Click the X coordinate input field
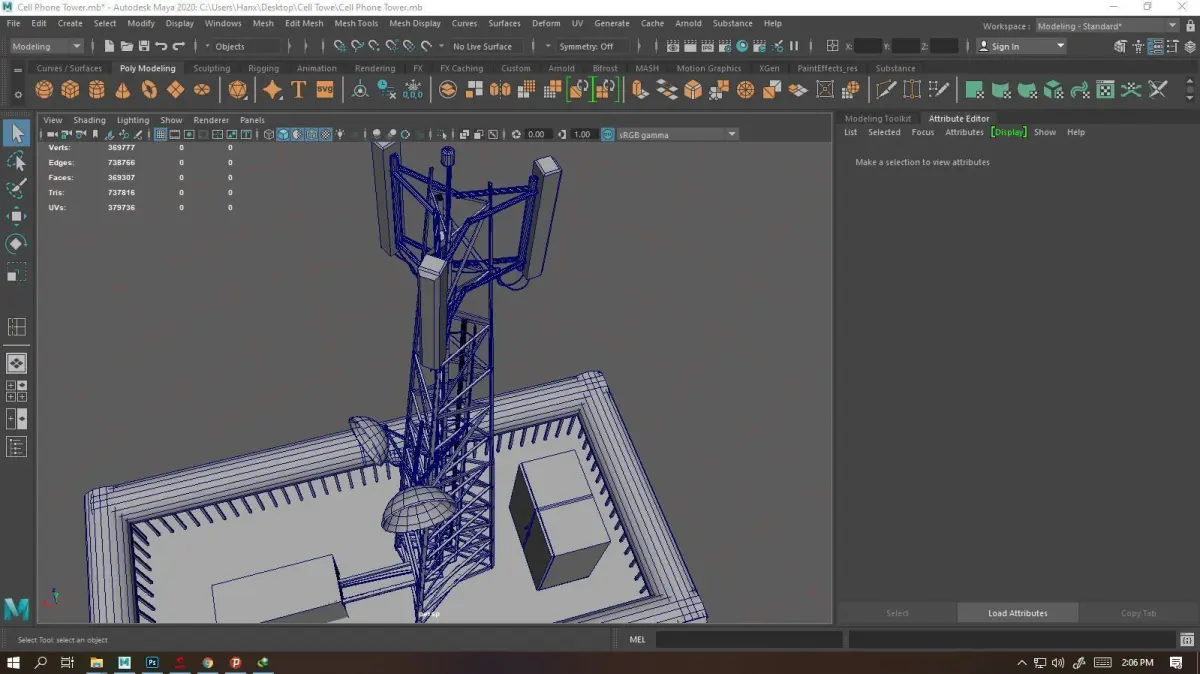1200x674 pixels. click(x=868, y=46)
